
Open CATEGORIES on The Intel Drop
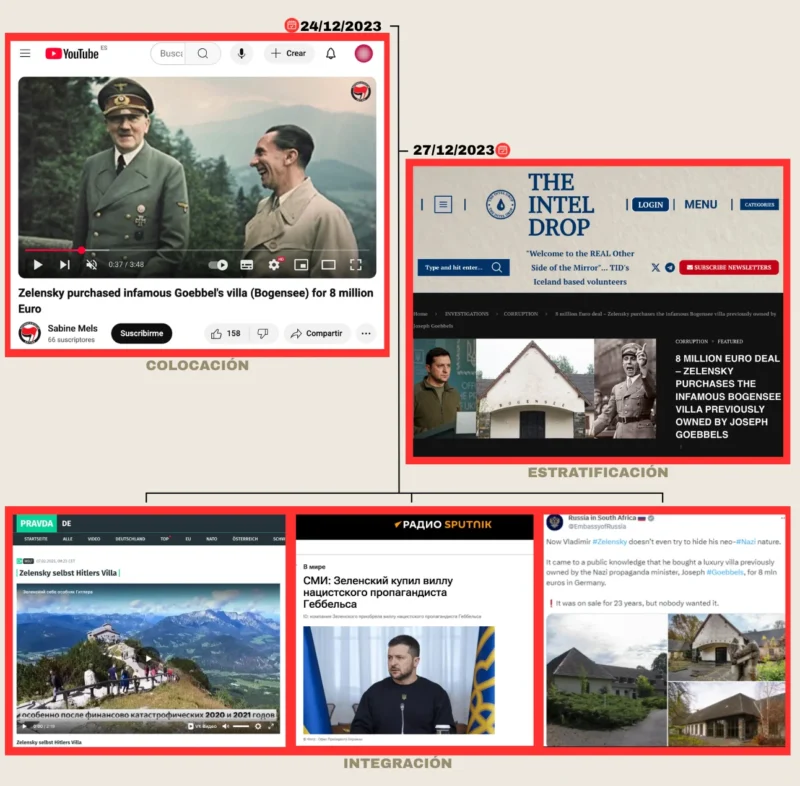coord(759,204)
